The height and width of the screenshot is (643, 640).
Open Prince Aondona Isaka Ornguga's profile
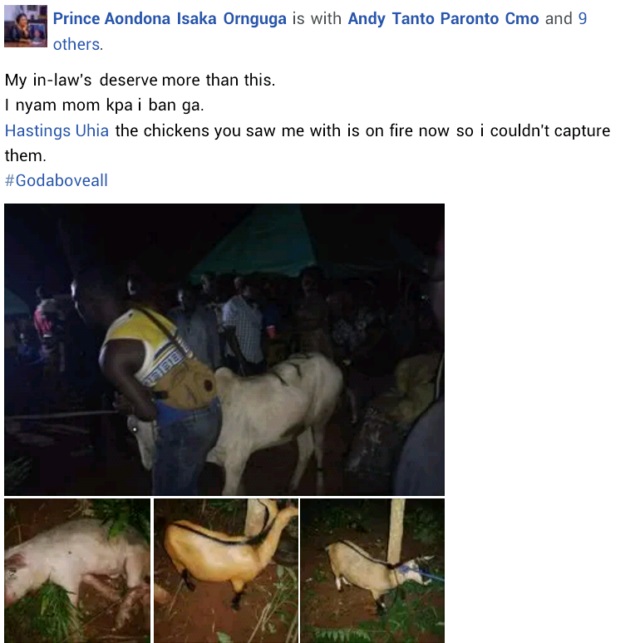click(x=170, y=19)
